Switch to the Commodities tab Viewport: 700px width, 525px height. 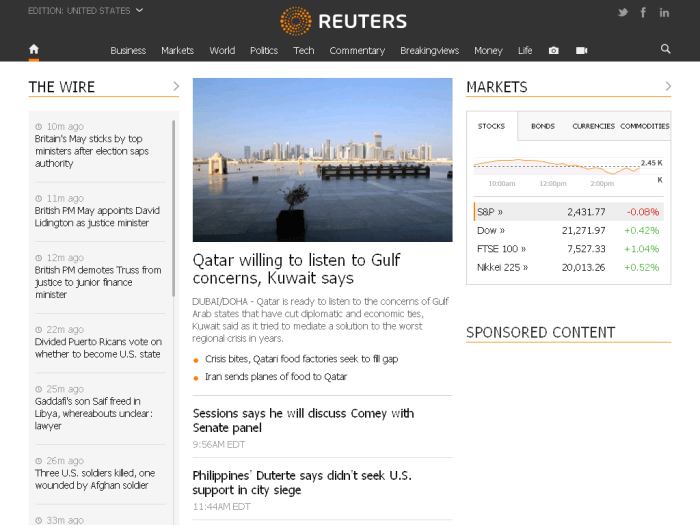point(645,126)
